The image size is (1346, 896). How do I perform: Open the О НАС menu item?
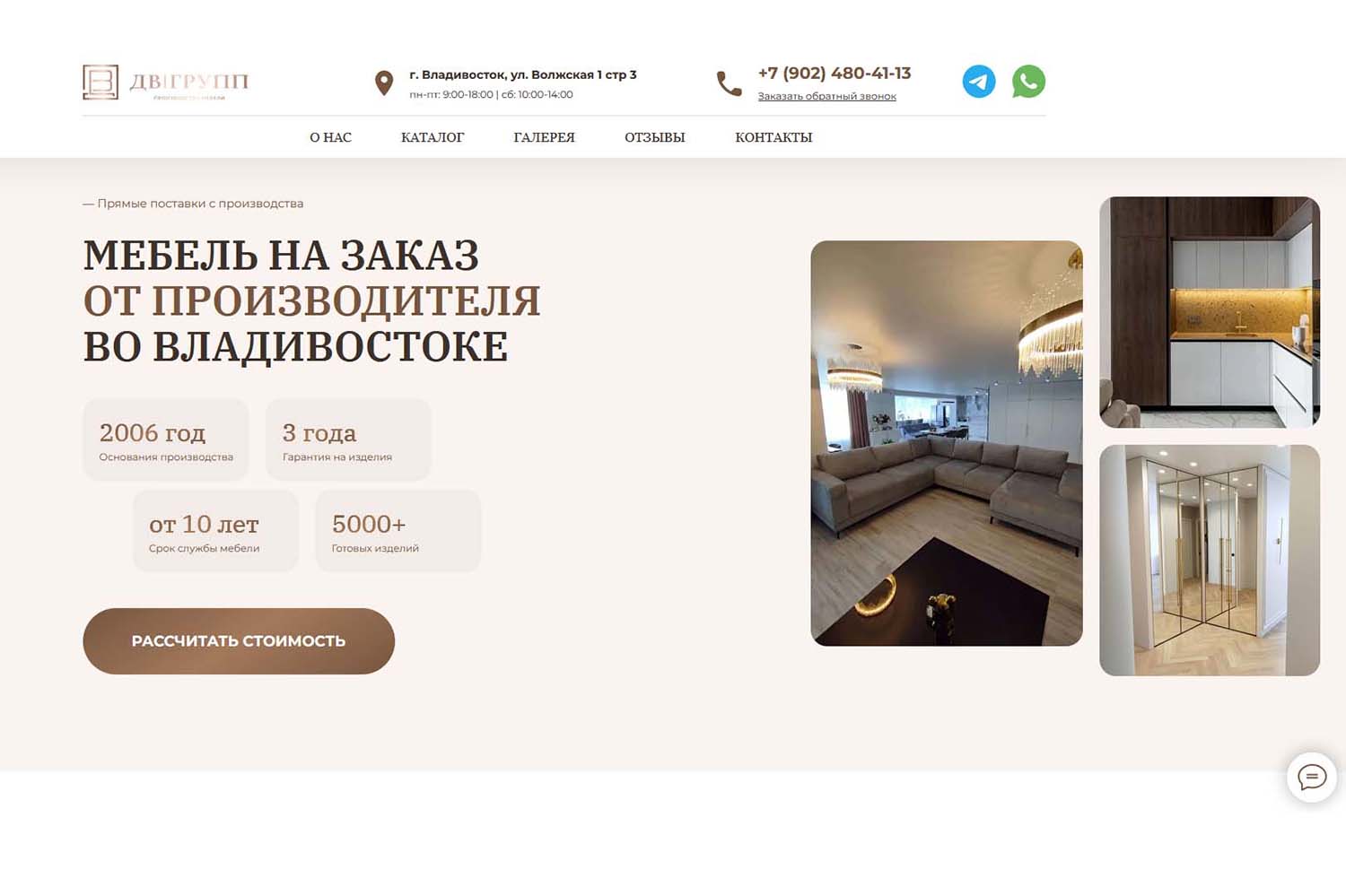click(330, 137)
